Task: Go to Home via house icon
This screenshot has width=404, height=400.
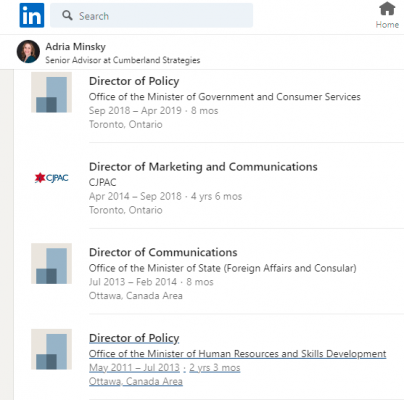Action: click(387, 9)
